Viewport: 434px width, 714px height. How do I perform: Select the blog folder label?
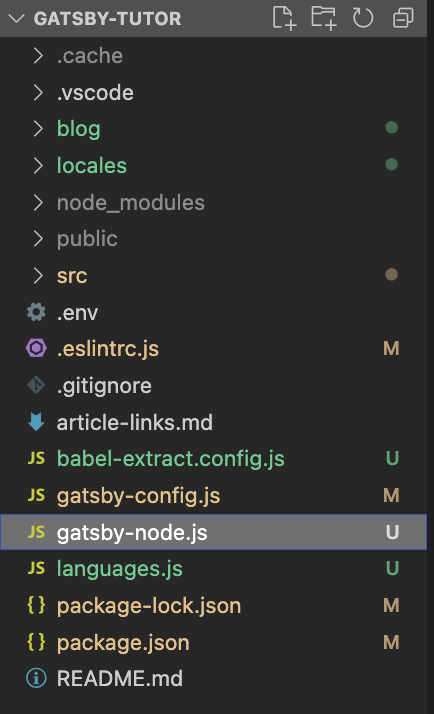tap(78, 129)
